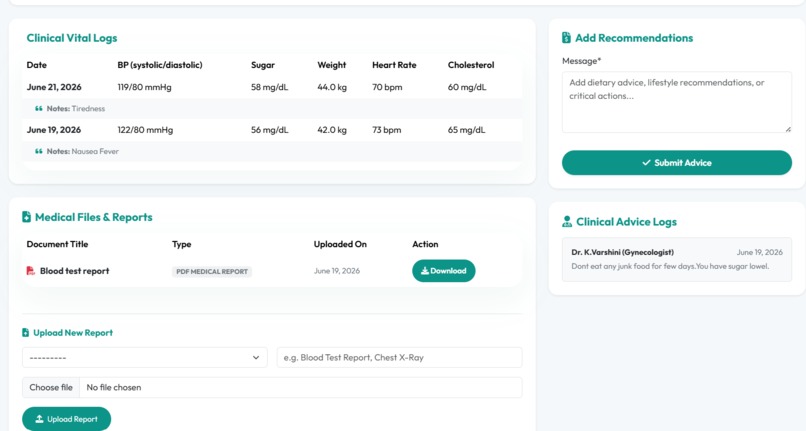806x431 pixels.
Task: Click the Dr. K.Varshini (Gynecologist) name
Action: point(622,252)
